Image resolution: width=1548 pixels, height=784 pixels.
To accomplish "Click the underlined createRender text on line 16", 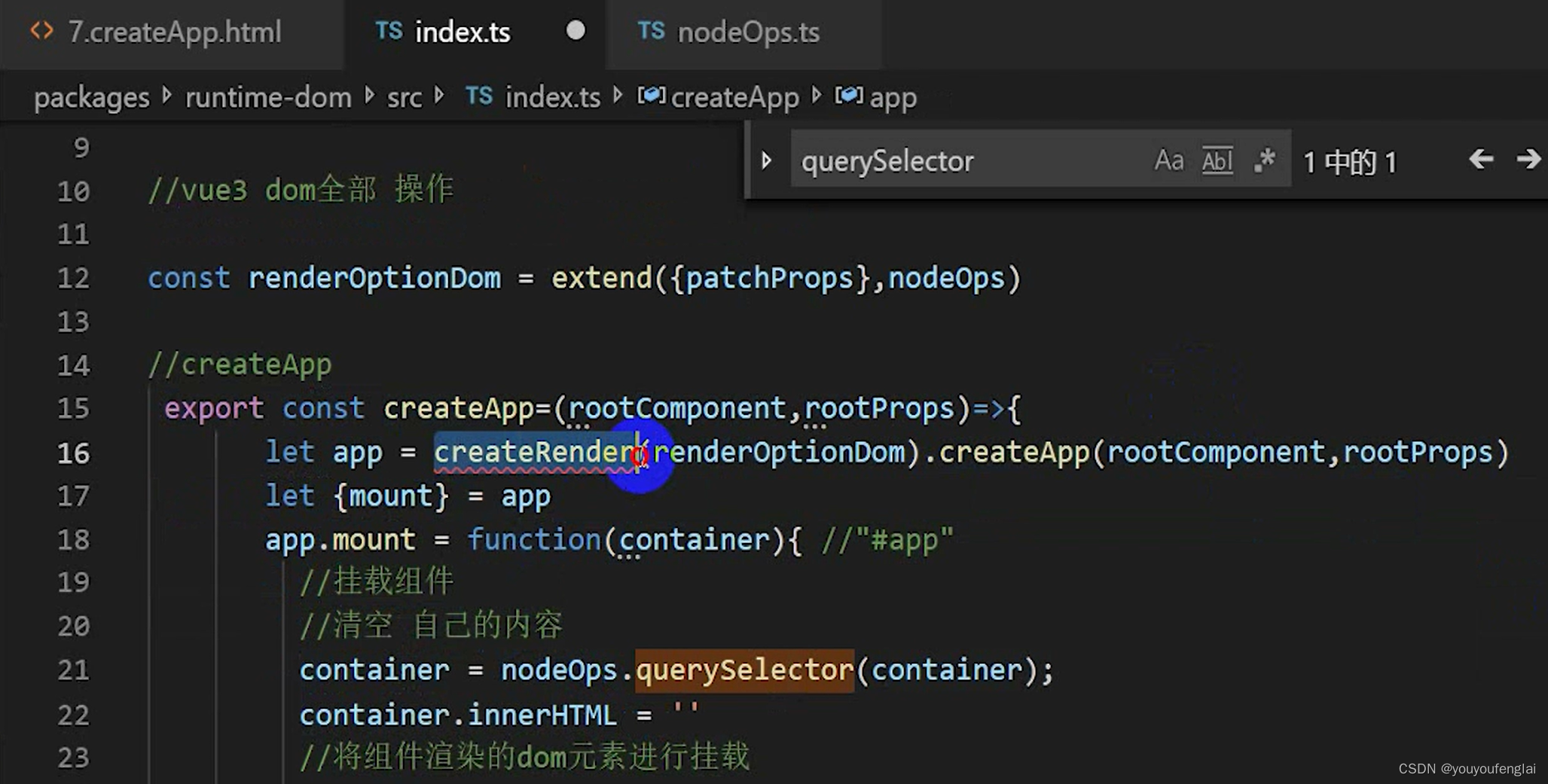I will 534,453.
